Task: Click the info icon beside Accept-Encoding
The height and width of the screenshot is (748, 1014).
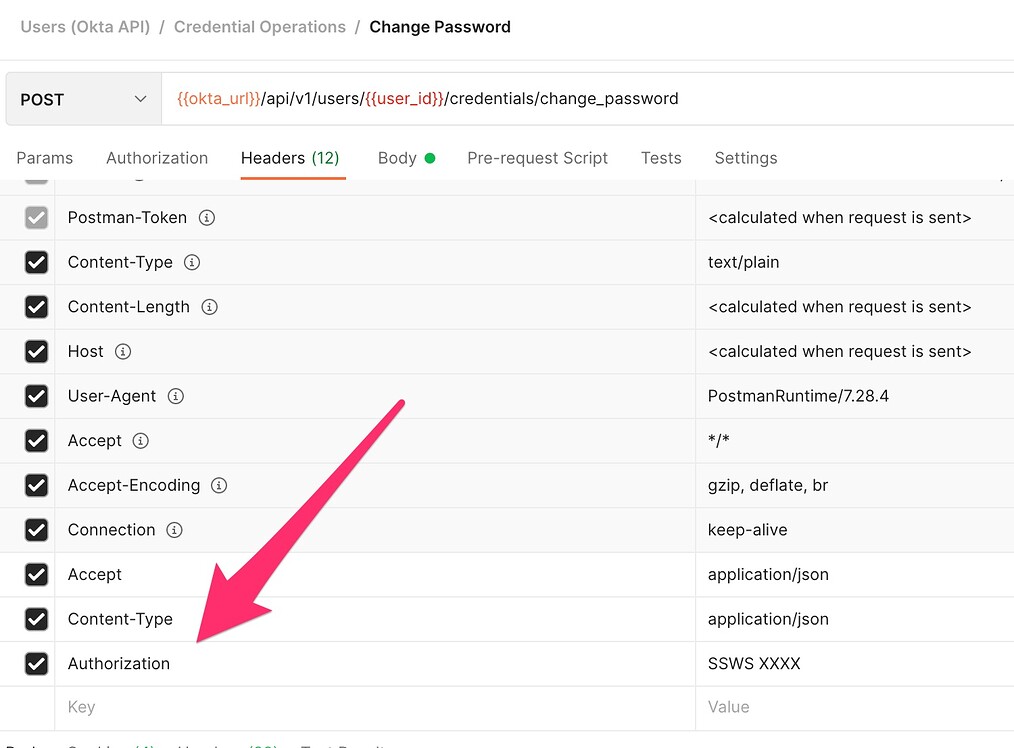Action: tap(219, 485)
